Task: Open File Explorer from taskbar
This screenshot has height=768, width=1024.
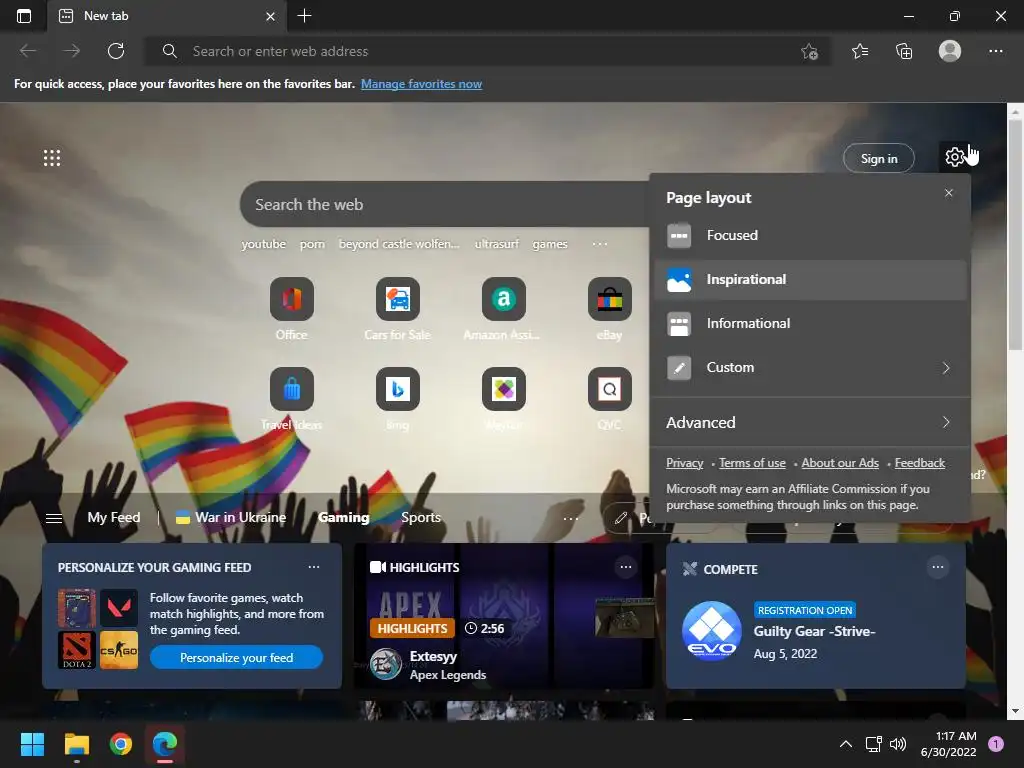Action: [x=76, y=744]
